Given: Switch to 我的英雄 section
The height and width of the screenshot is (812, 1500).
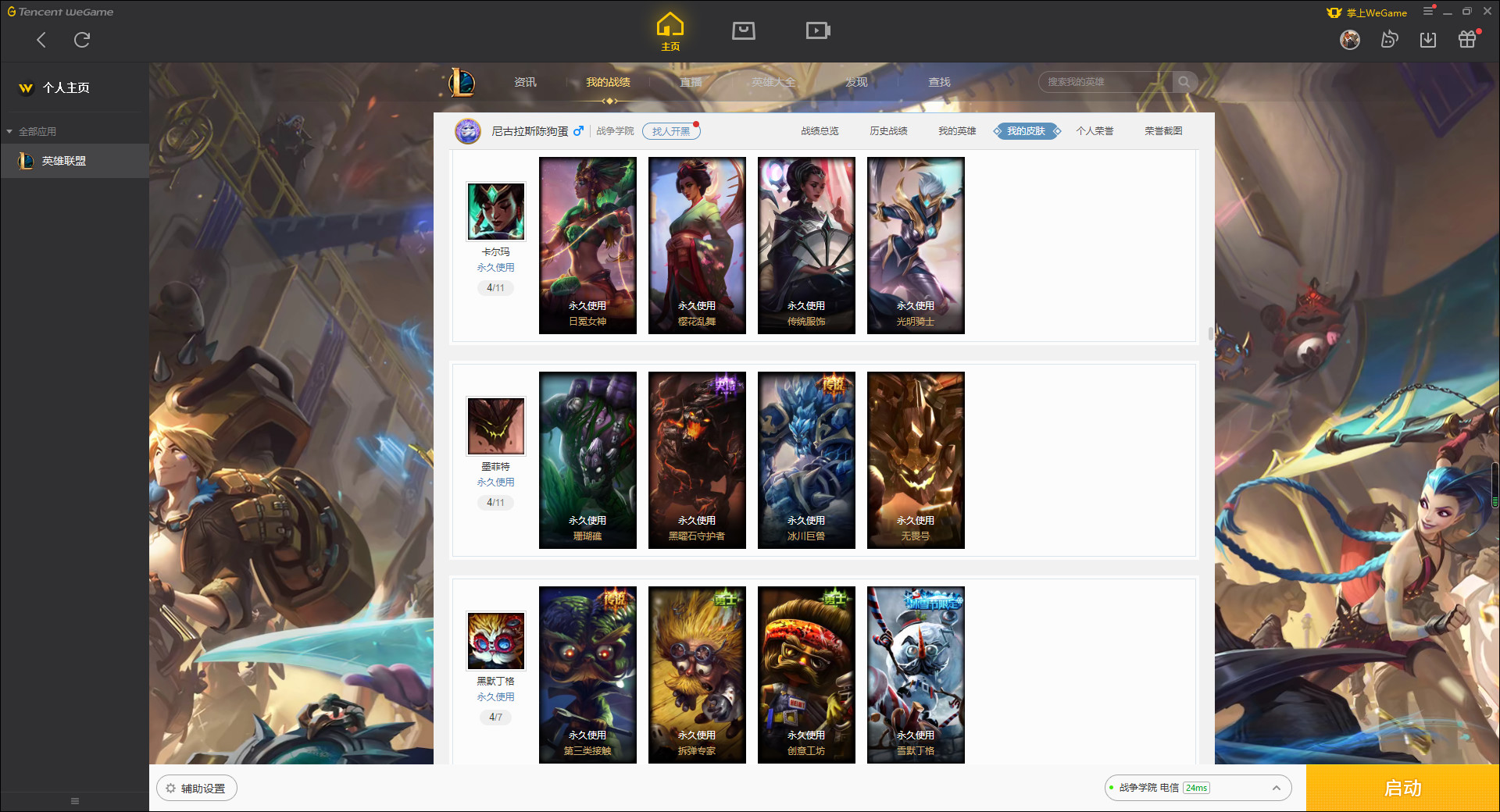Looking at the screenshot, I should point(957,131).
